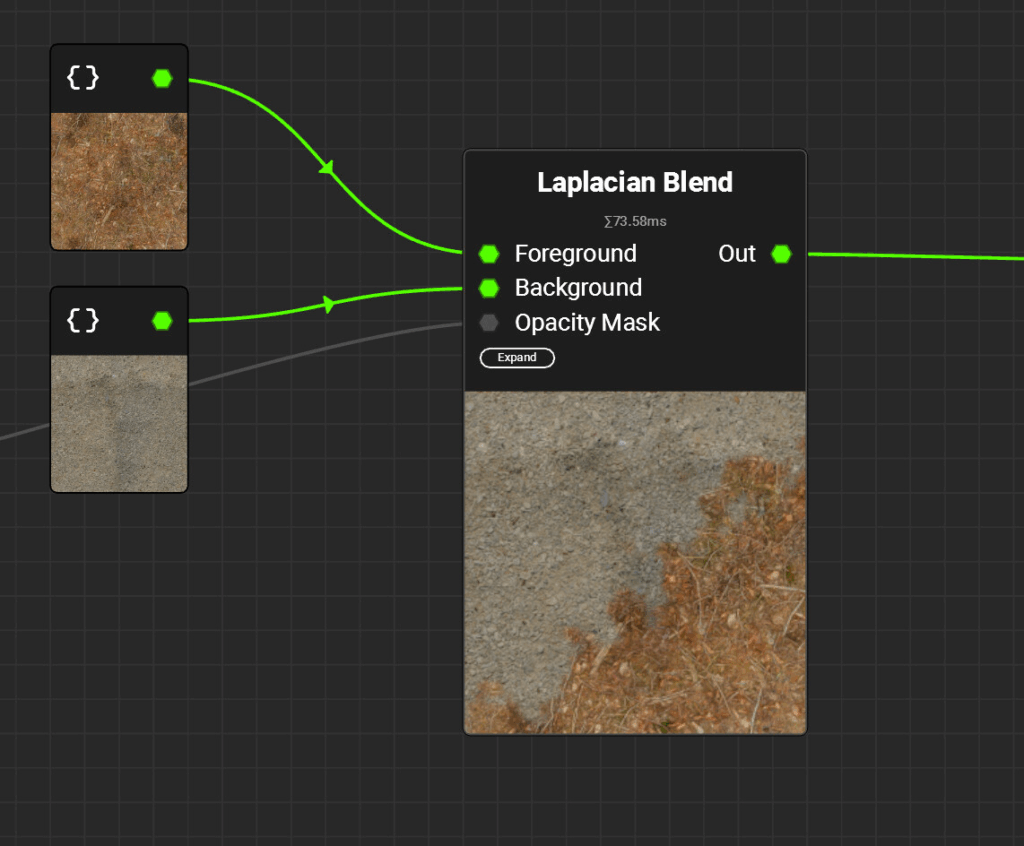
Task: Click the Foreground pin label
Action: point(575,253)
